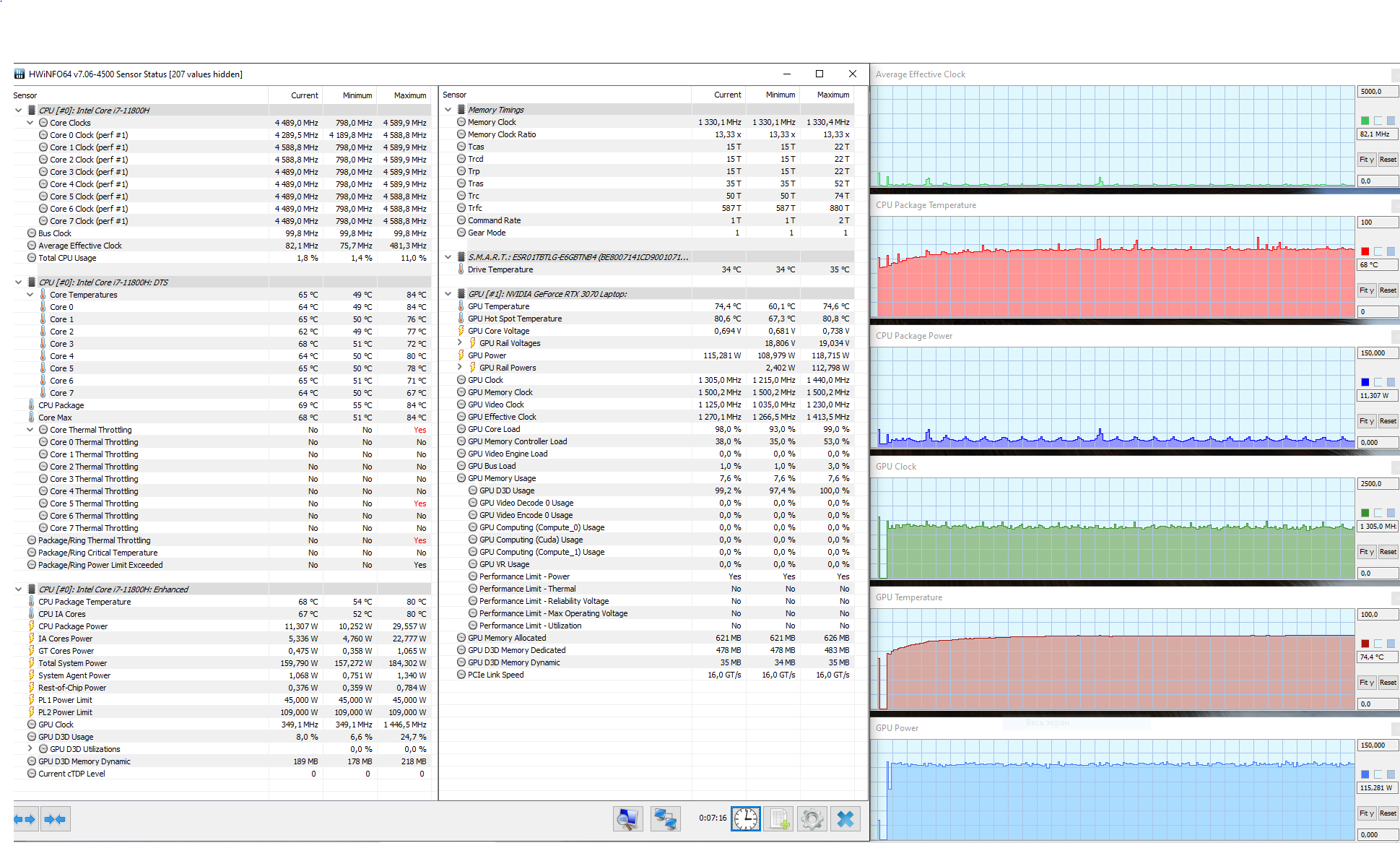This screenshot has height=843, width=1400.
Task: Click green swatch in Average Effective Clock graph
Action: click(x=1365, y=121)
